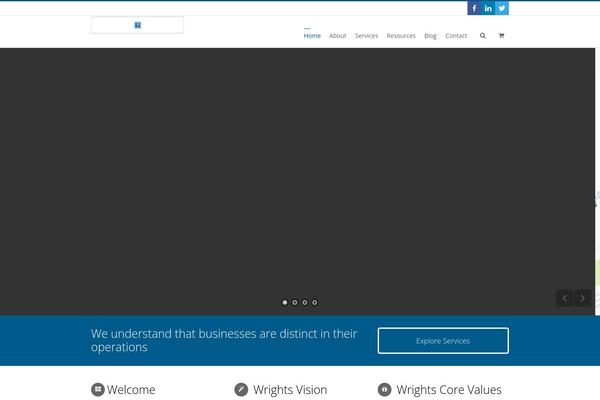Click the dark hero slideshow area
Image resolution: width=600 pixels, height=400 pixels.
coord(297,181)
